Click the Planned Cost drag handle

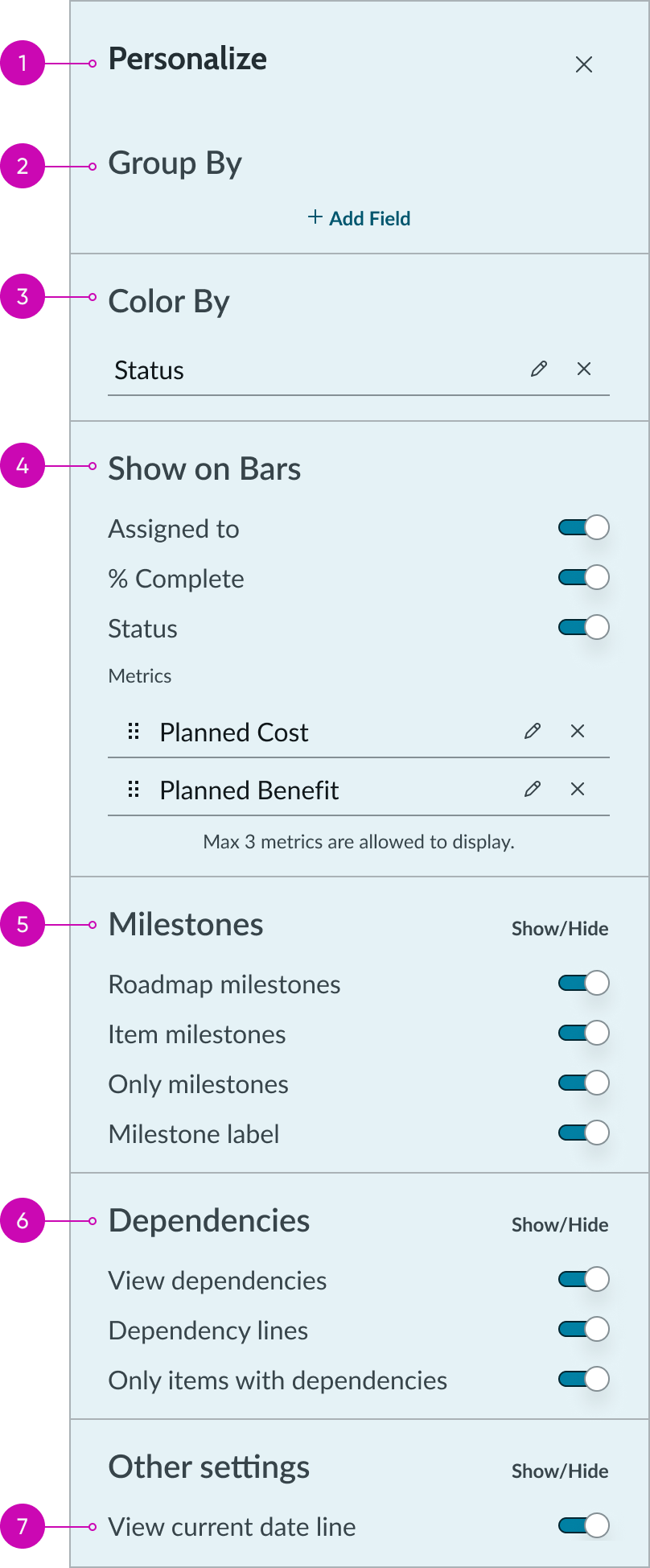click(x=133, y=731)
